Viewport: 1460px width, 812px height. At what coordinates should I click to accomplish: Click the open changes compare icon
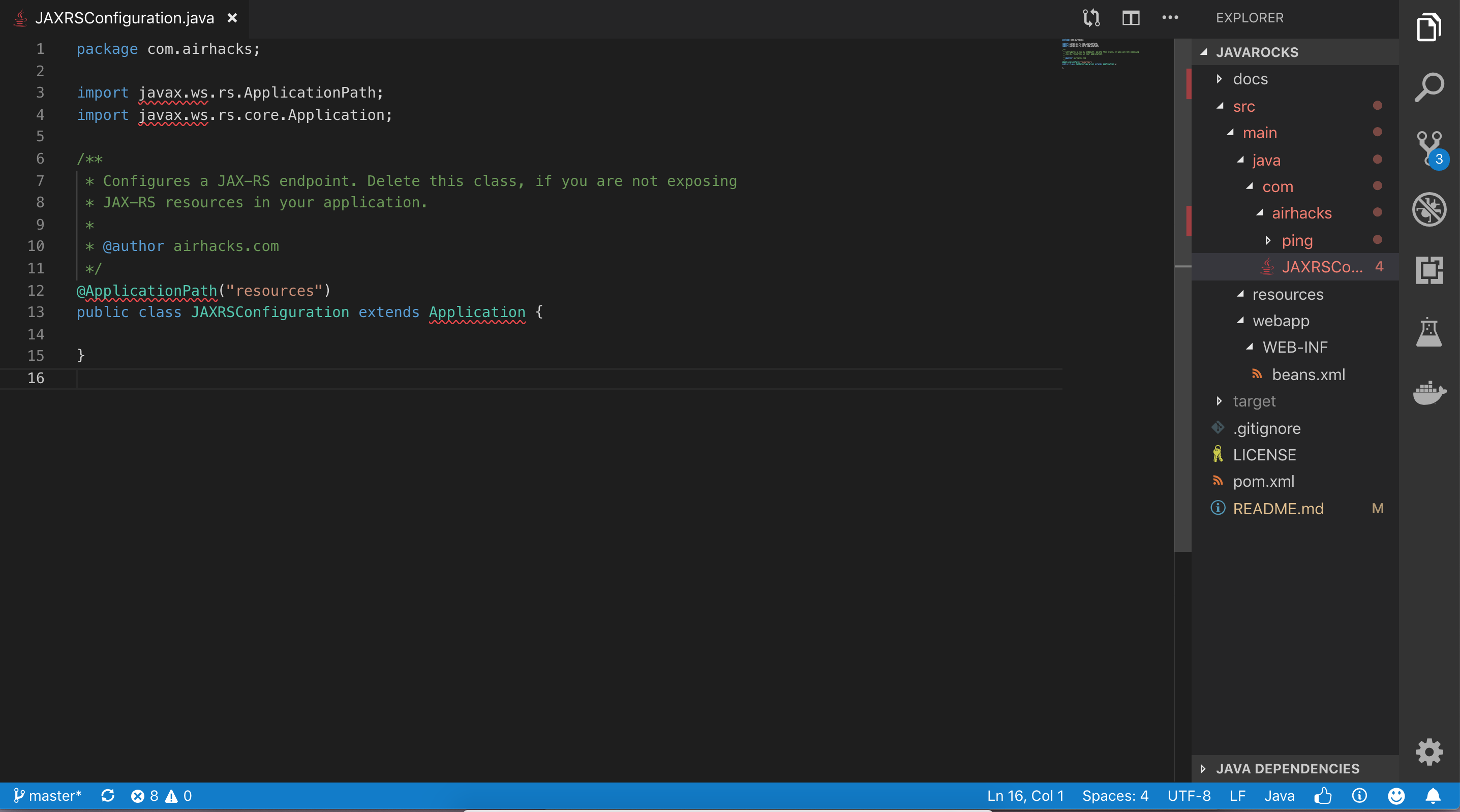pyautogui.click(x=1091, y=18)
